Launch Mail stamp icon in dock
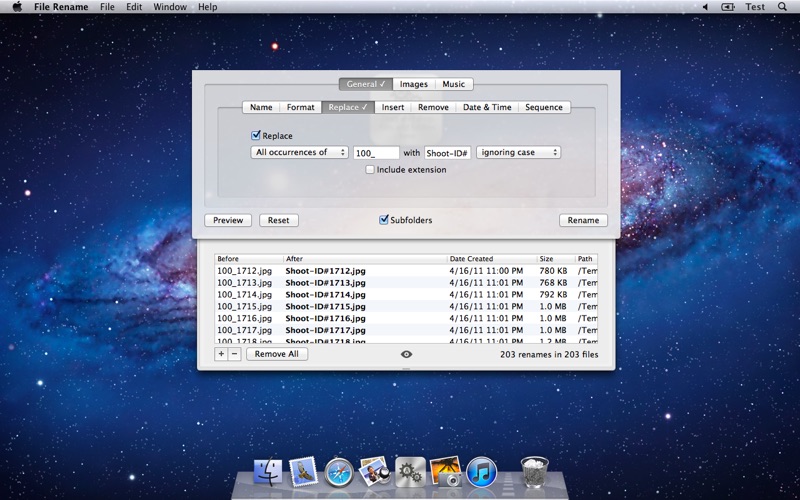This screenshot has height=500, width=800. (x=303, y=471)
